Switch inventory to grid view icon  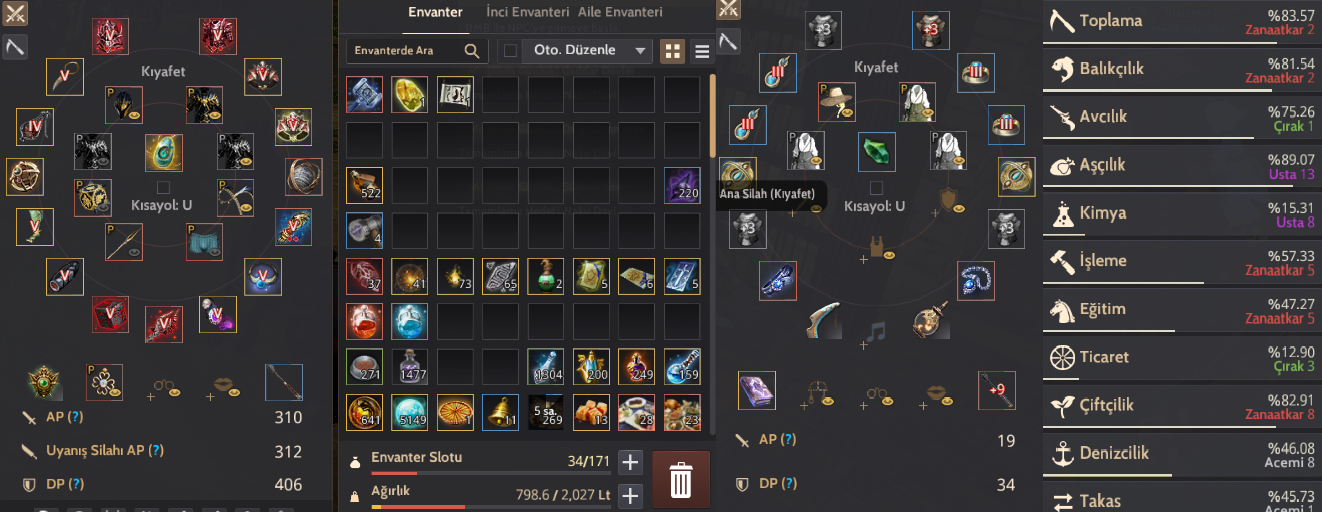(x=673, y=51)
